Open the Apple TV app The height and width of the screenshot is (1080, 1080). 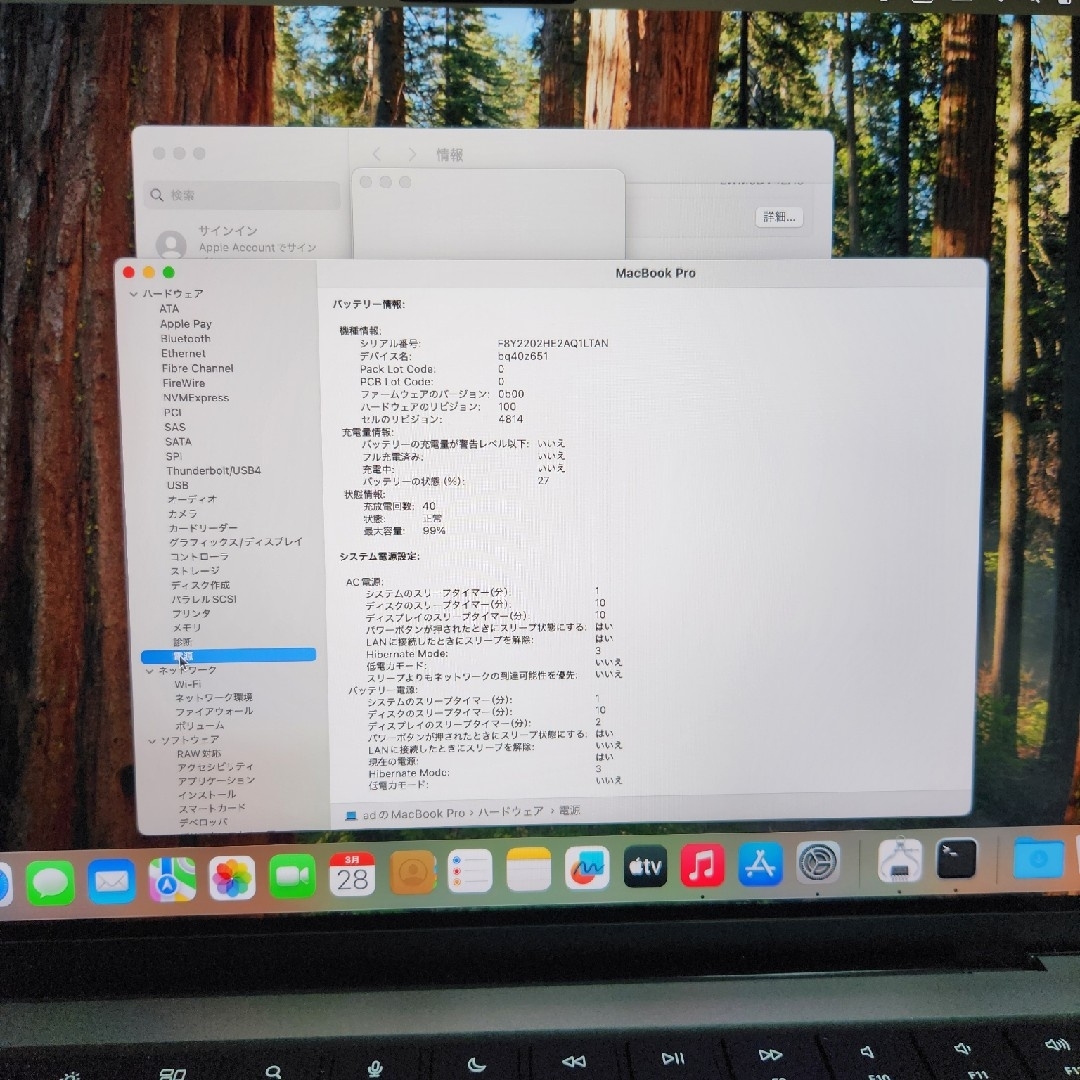645,866
